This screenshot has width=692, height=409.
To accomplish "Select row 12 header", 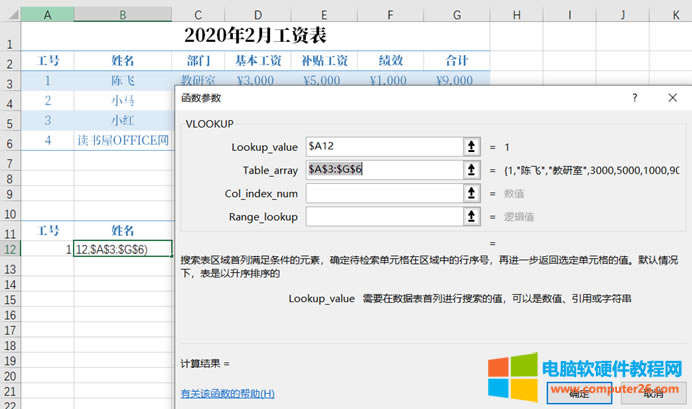I will pyautogui.click(x=10, y=249).
